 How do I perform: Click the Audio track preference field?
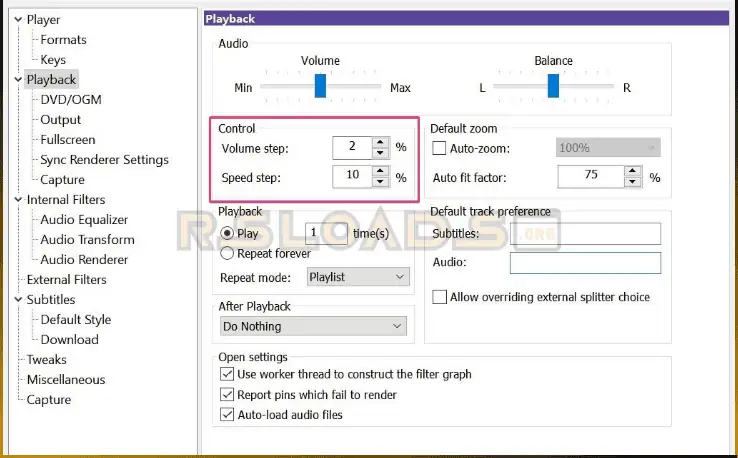pos(585,263)
